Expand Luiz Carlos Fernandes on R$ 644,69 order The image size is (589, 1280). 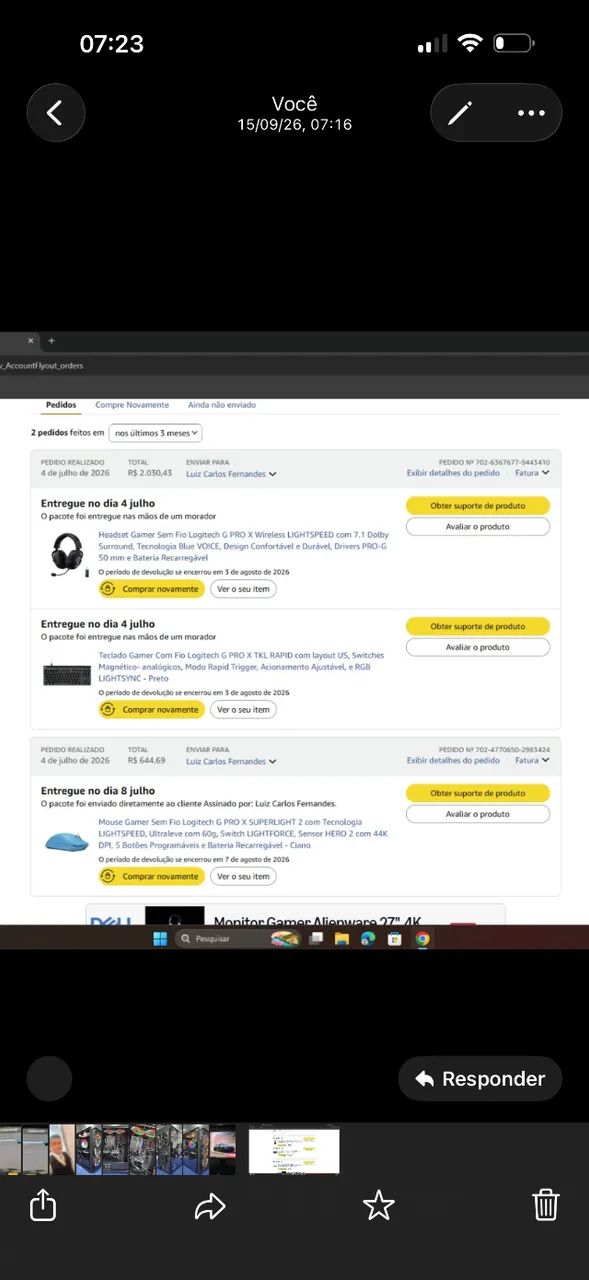tap(231, 761)
